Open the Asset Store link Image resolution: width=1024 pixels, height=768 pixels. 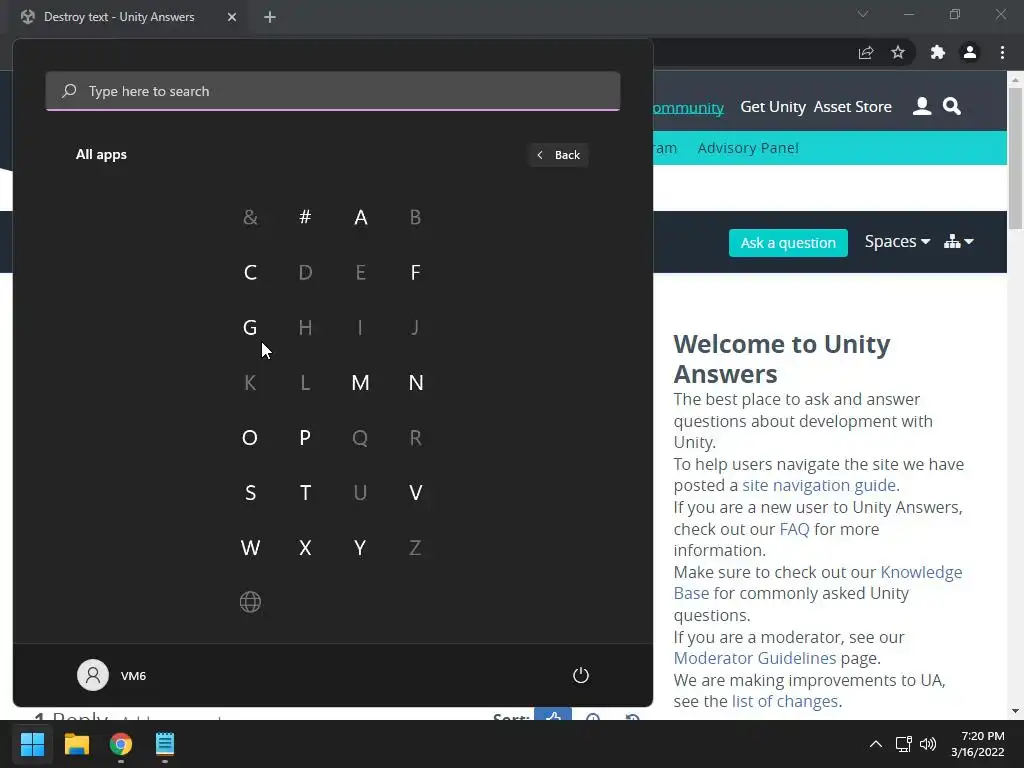pyautogui.click(x=852, y=107)
